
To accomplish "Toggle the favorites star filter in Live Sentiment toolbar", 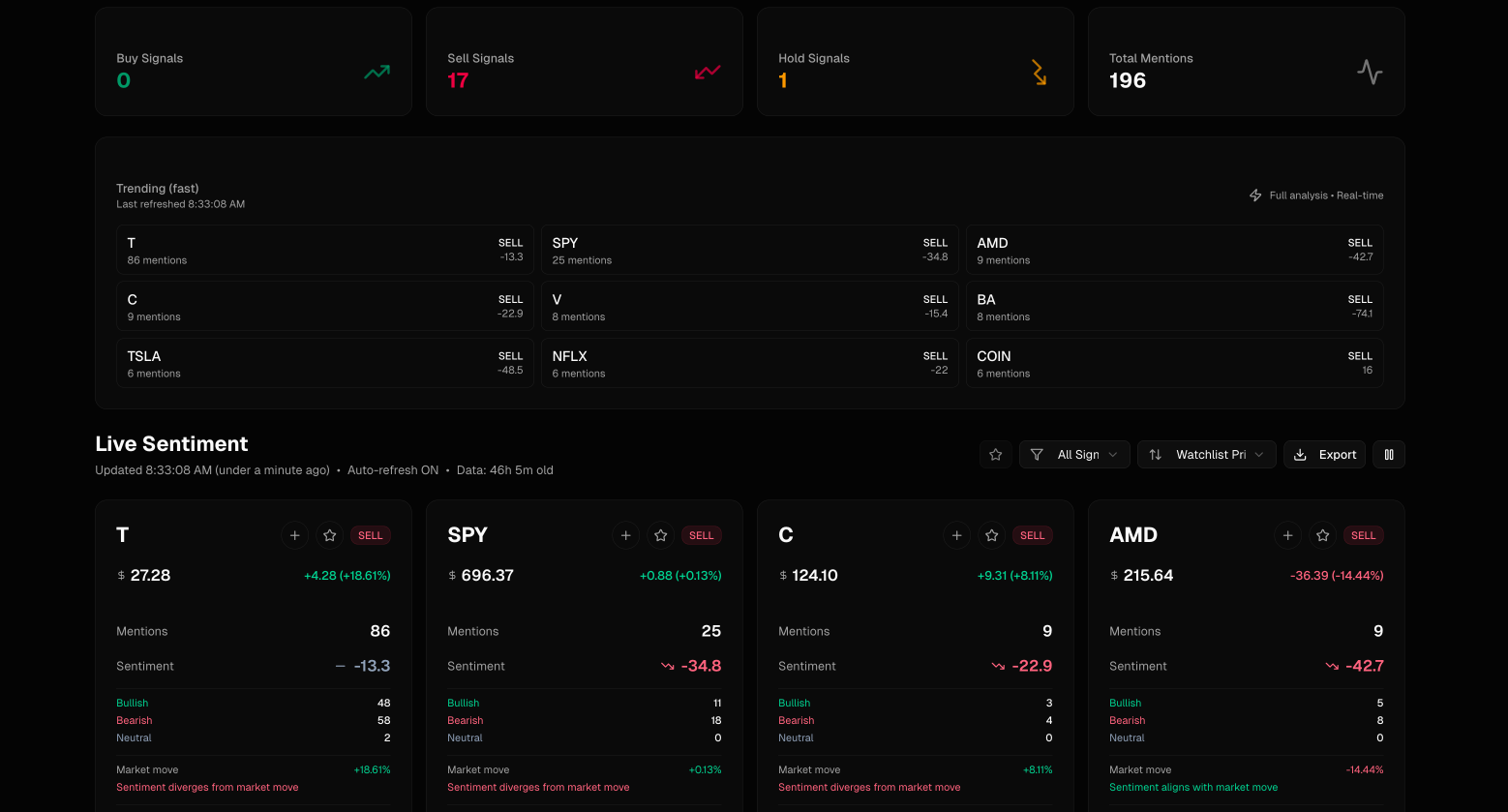I will [x=996, y=455].
